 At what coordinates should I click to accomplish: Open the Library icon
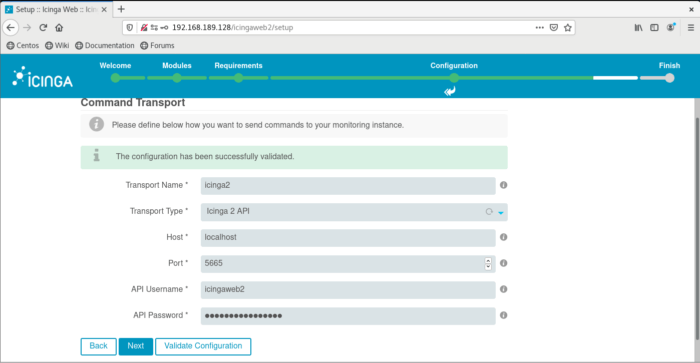pos(638,28)
